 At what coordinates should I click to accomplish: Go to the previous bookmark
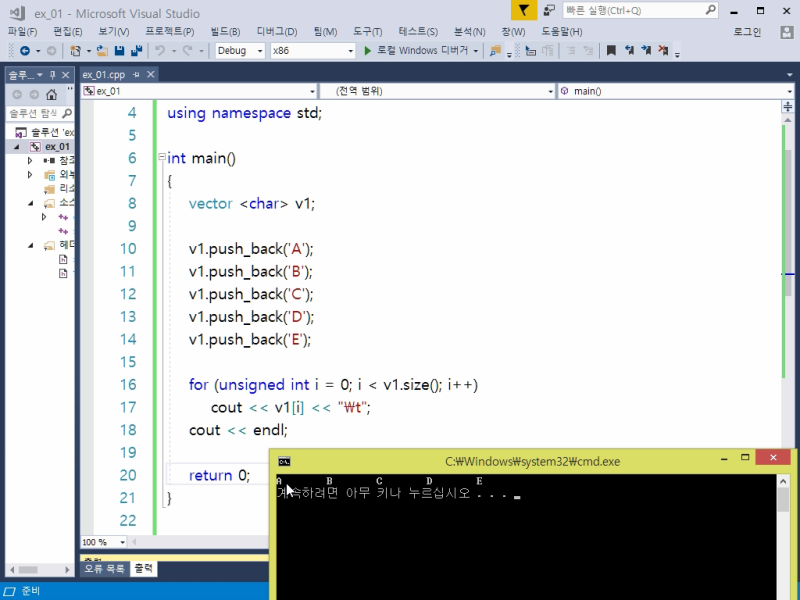629,50
